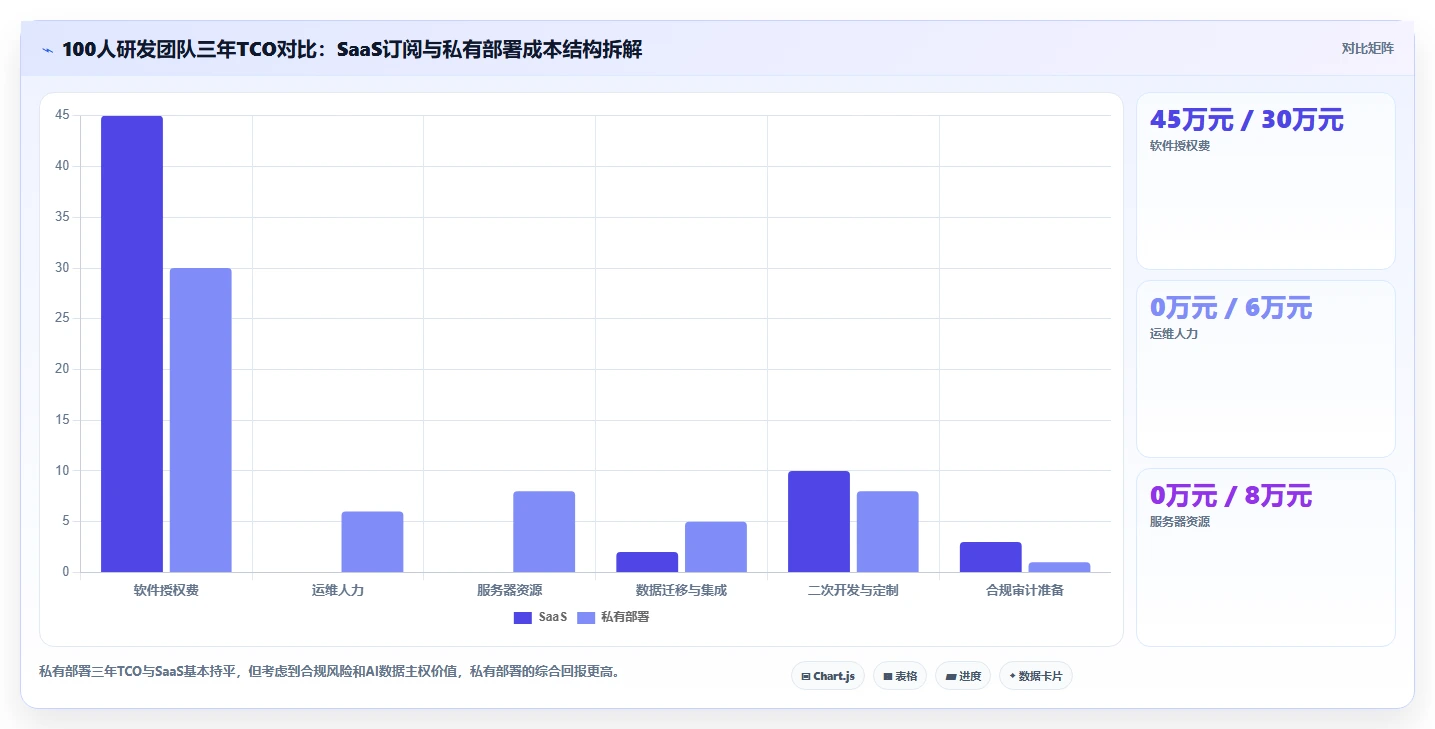Click the 二次开发与定制 x-axis label
The image size is (1435, 729).
tap(853, 590)
